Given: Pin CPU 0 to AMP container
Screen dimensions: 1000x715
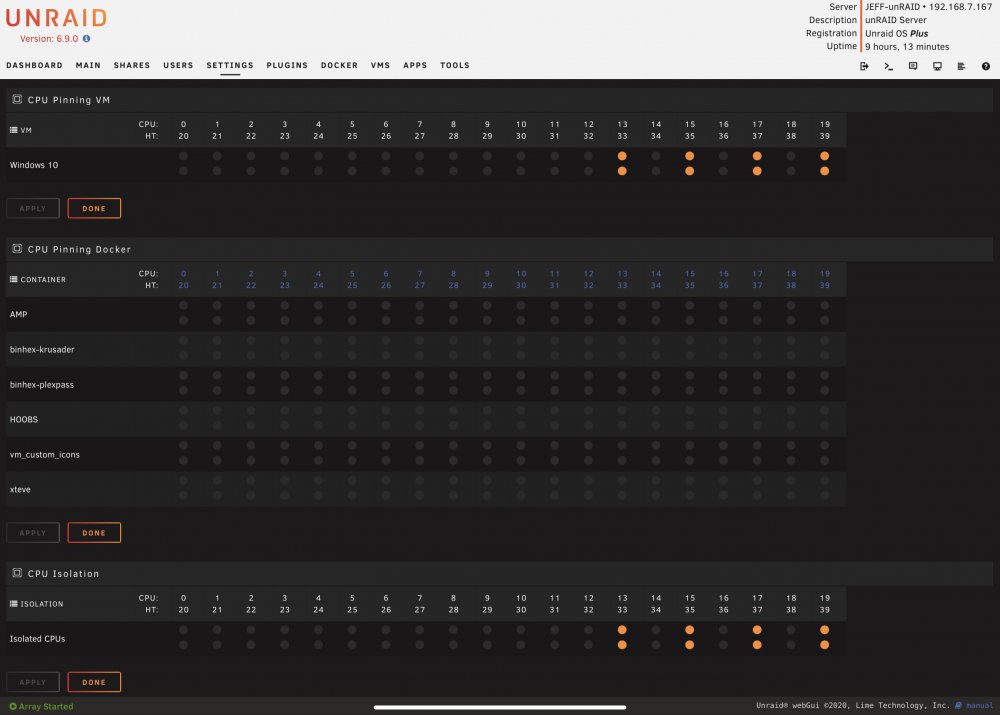Looking at the screenshot, I should click(183, 306).
